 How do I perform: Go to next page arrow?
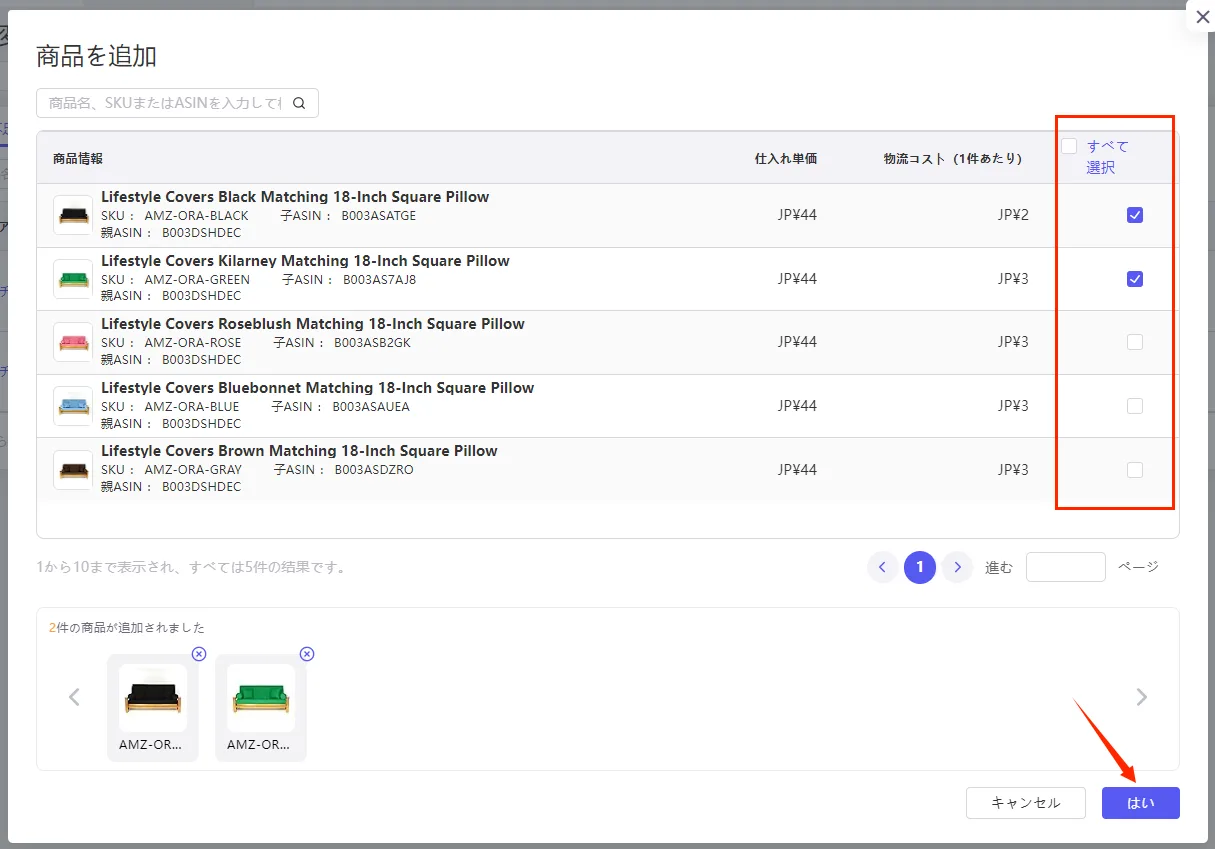[x=958, y=568]
